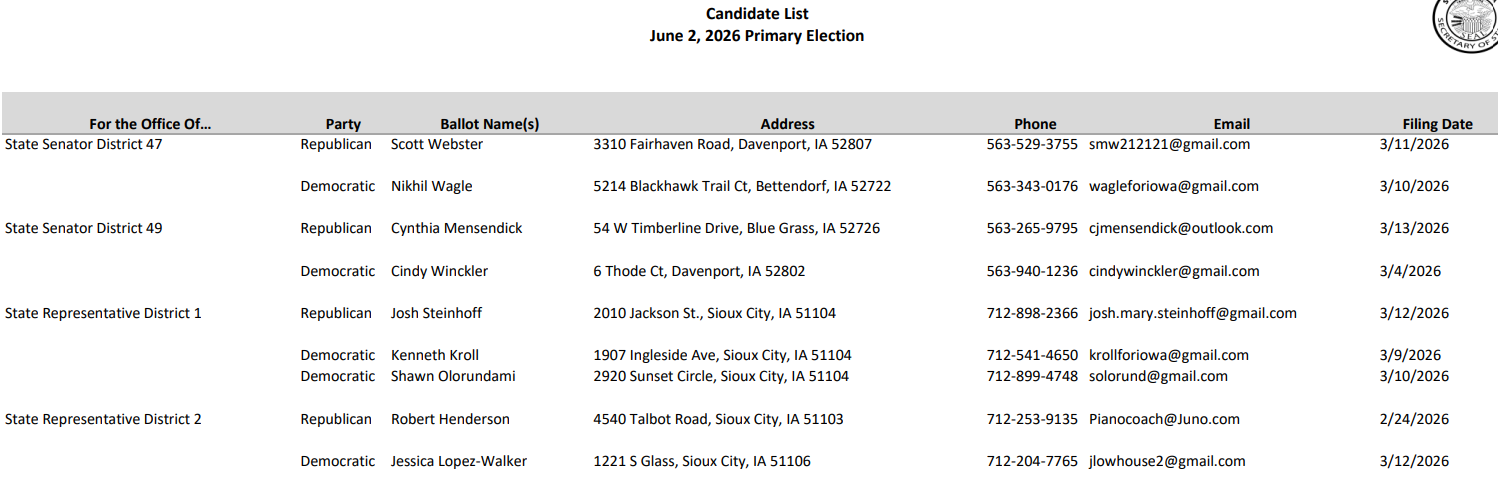Click josh.mary.steinhoff@gmail.com email address
Screen dimensions: 1498x486
(x=1192, y=313)
